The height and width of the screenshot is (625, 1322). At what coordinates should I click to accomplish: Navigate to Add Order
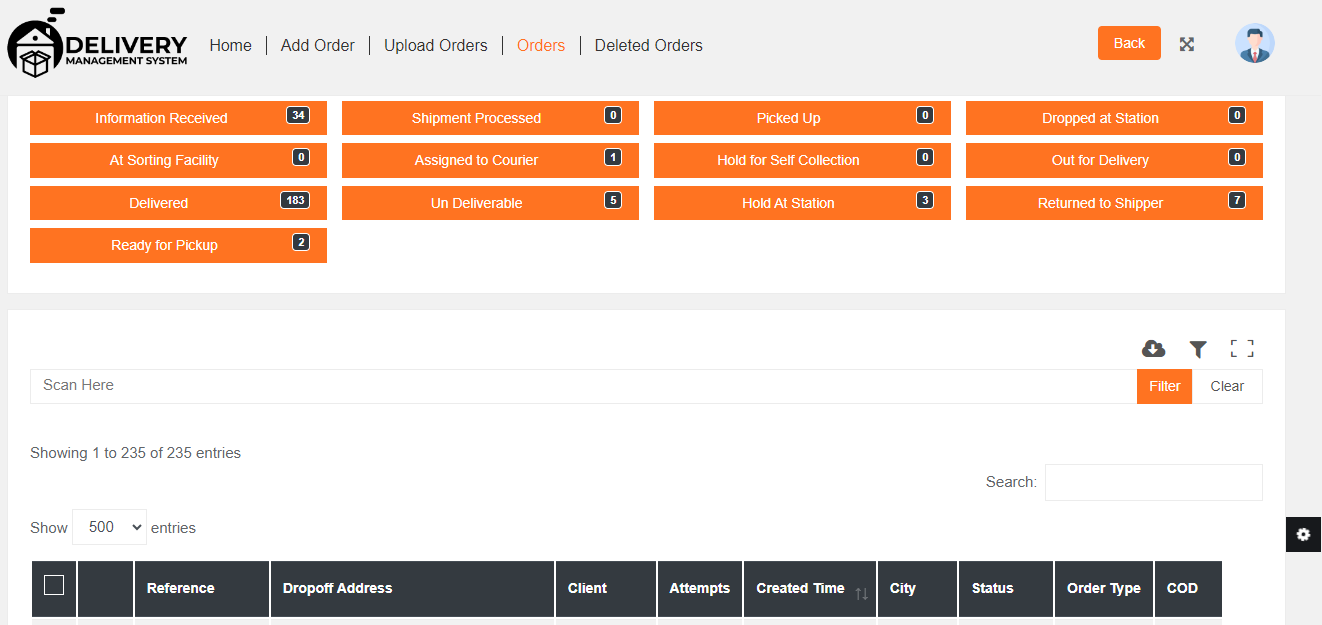(318, 45)
